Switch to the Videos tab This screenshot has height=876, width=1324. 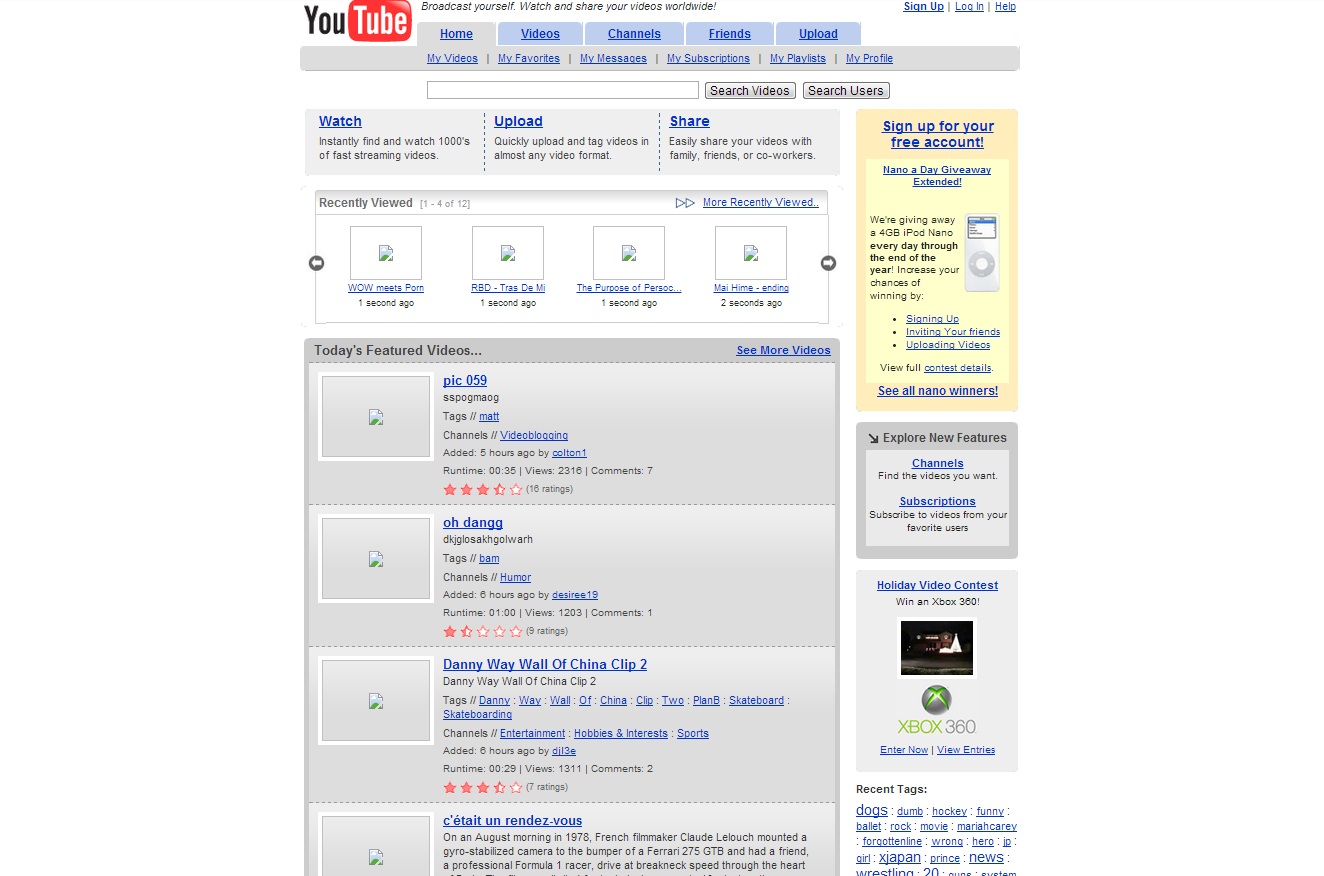[540, 34]
